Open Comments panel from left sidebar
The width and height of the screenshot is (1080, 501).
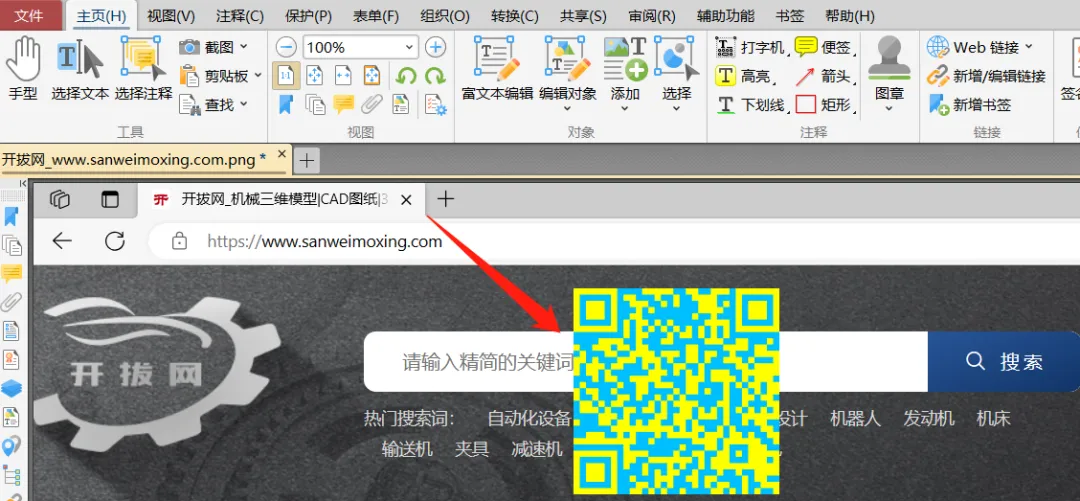12,273
